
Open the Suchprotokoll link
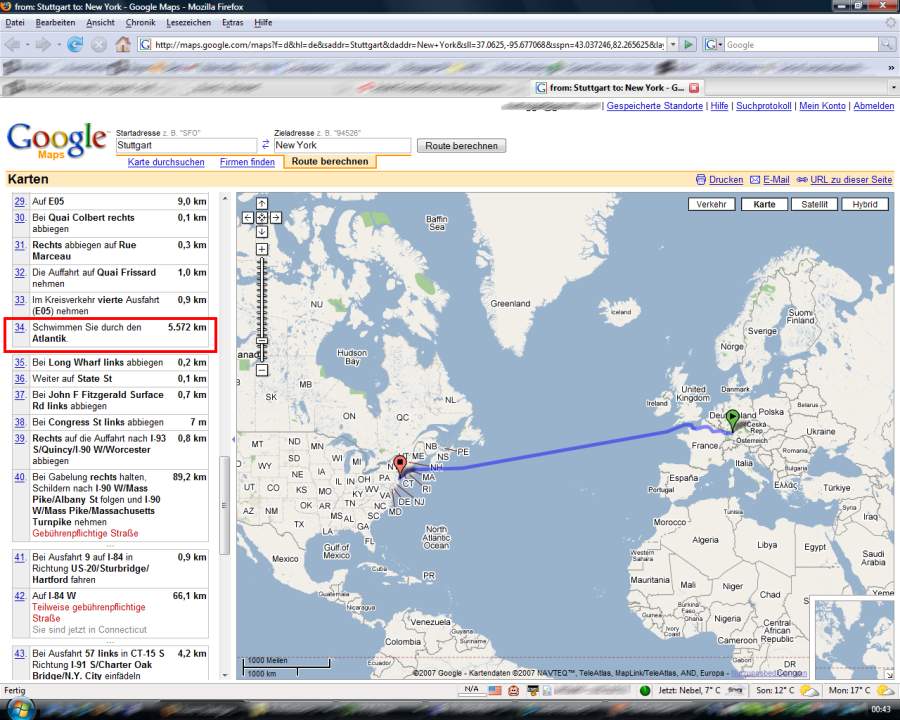(763, 106)
